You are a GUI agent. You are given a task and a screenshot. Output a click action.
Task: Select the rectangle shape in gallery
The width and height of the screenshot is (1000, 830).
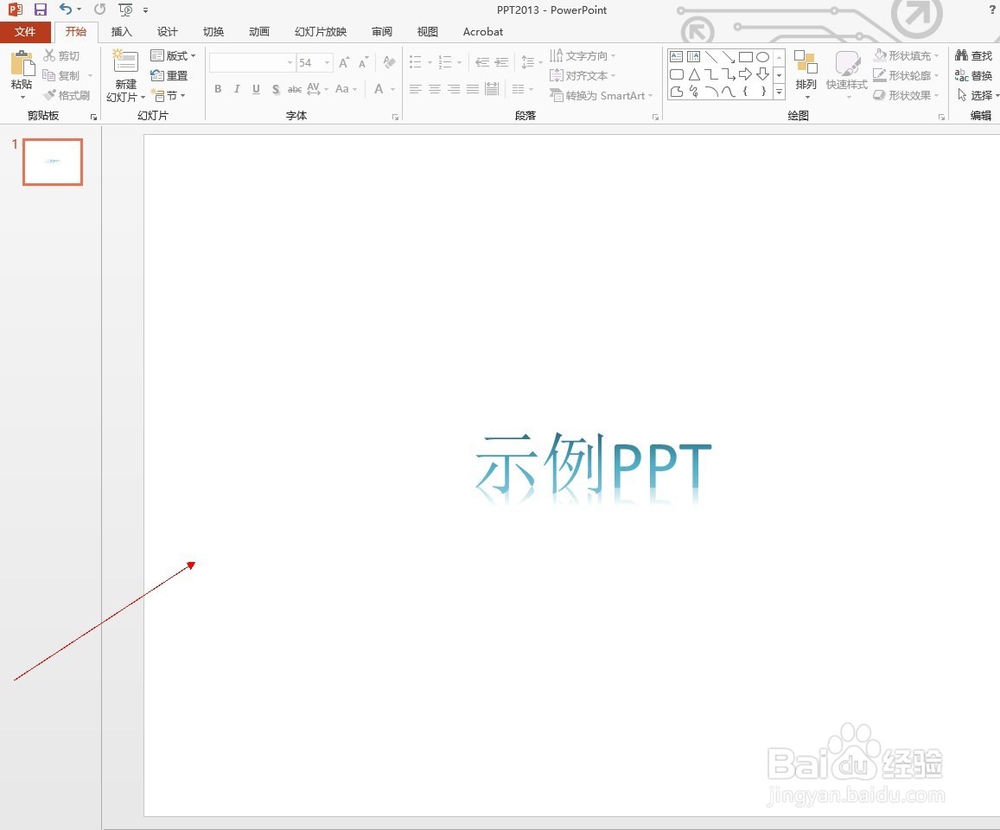click(746, 57)
